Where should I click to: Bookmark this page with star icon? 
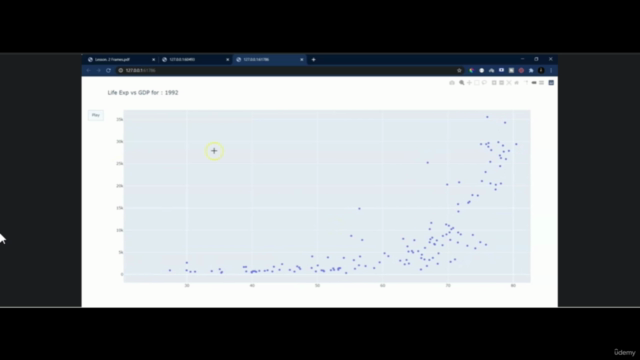(459, 71)
